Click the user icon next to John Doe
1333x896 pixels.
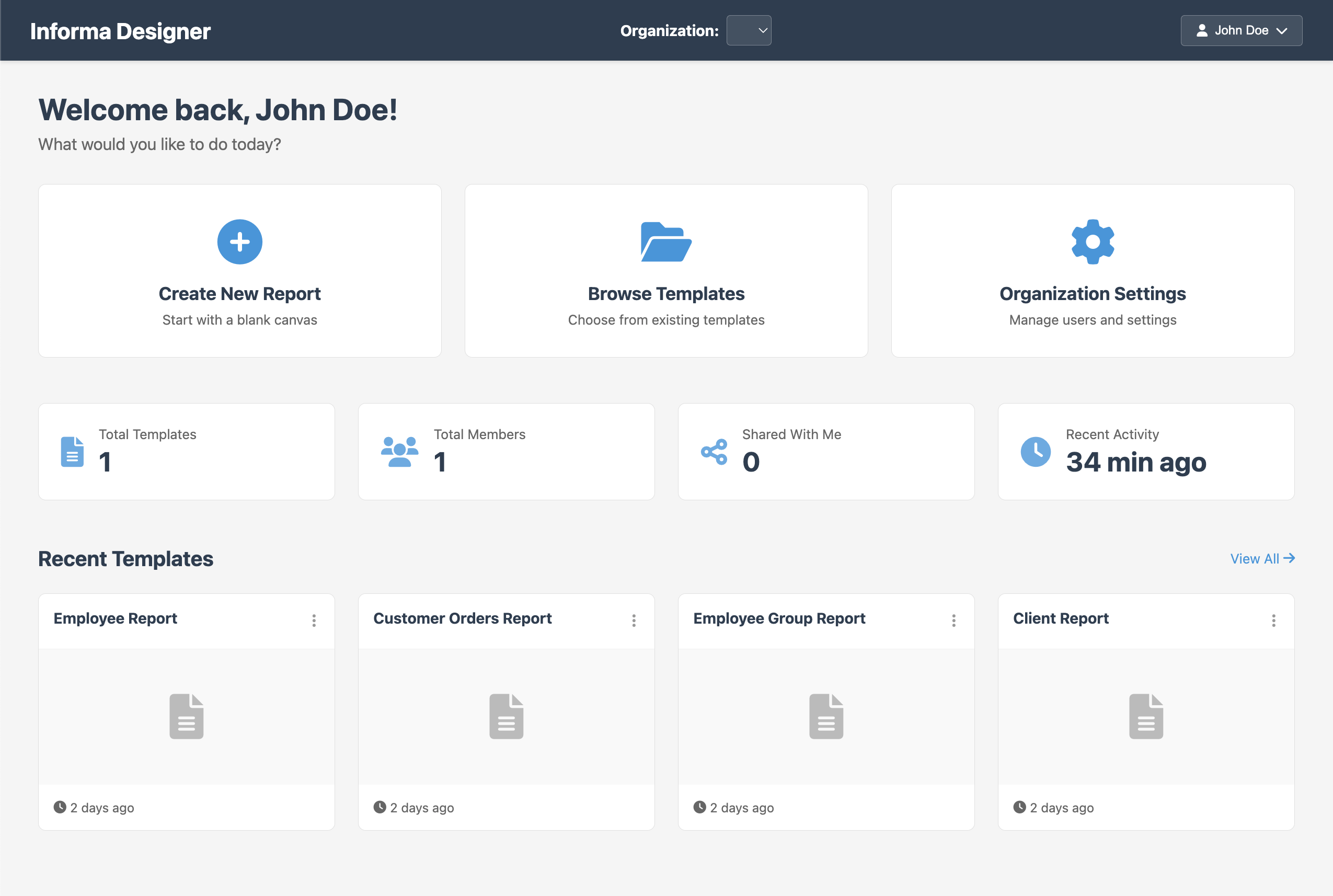(1202, 30)
